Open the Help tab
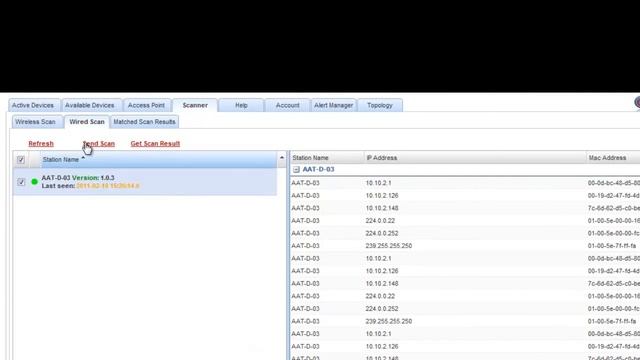Viewport: 640px width, 360px height. [241, 105]
